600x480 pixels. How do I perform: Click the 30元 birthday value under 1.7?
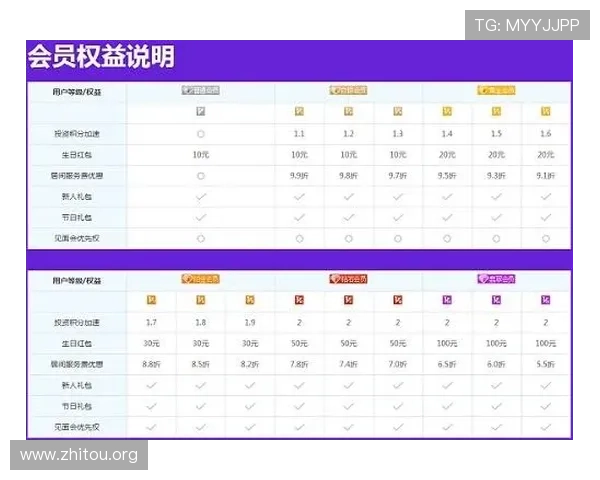(151, 343)
